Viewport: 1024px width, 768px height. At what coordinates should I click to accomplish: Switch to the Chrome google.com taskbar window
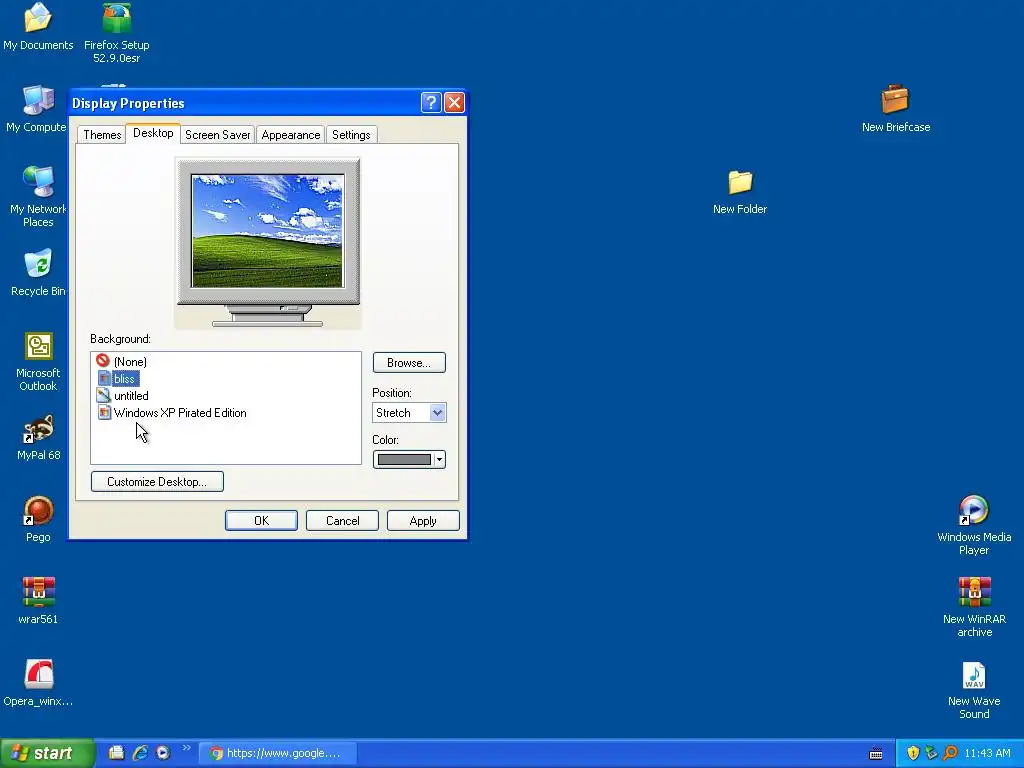[x=278, y=753]
